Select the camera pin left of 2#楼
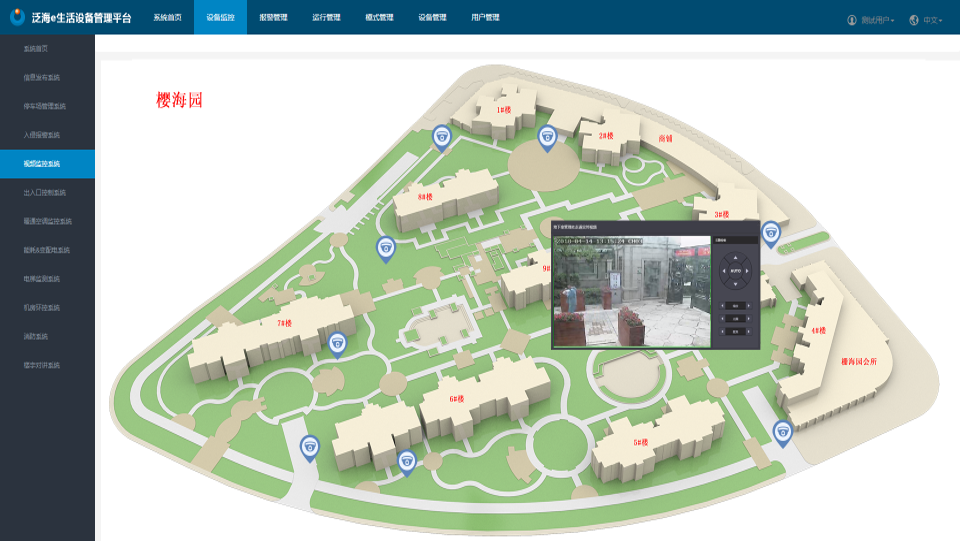Viewport: 960px width, 541px height. click(x=546, y=136)
